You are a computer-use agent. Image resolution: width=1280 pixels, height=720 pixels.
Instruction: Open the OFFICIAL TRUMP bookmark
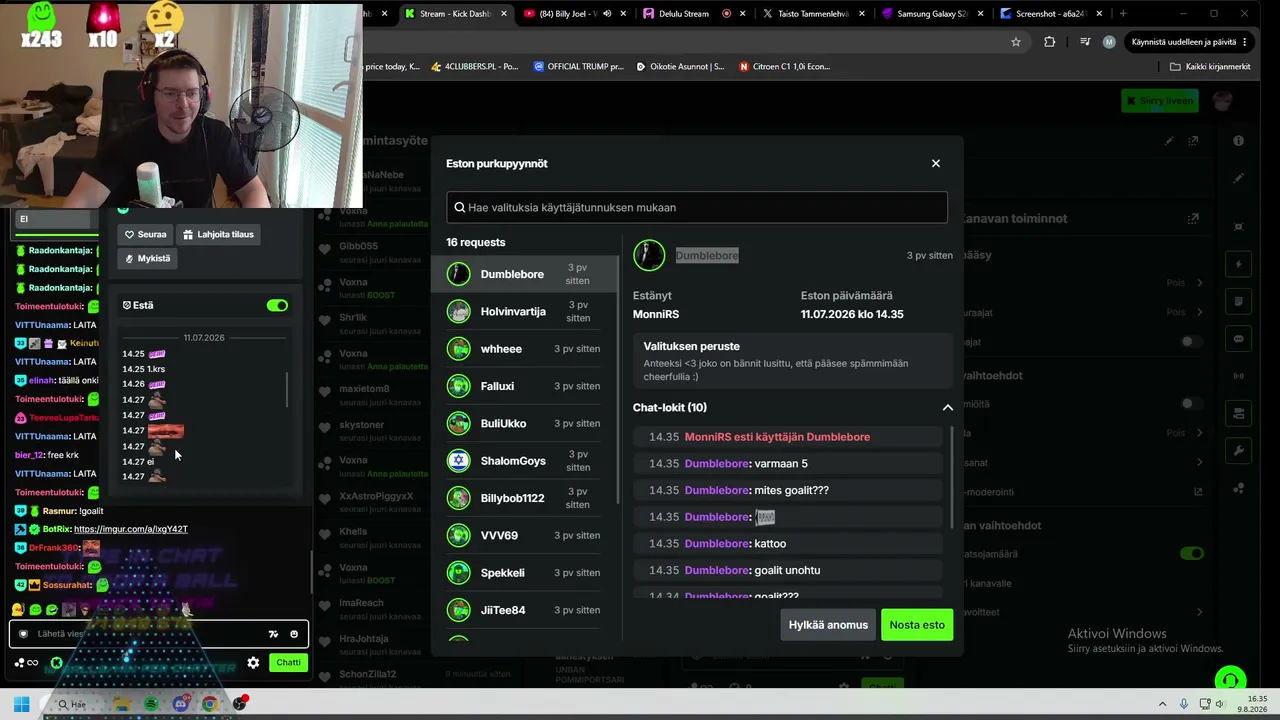click(x=578, y=66)
